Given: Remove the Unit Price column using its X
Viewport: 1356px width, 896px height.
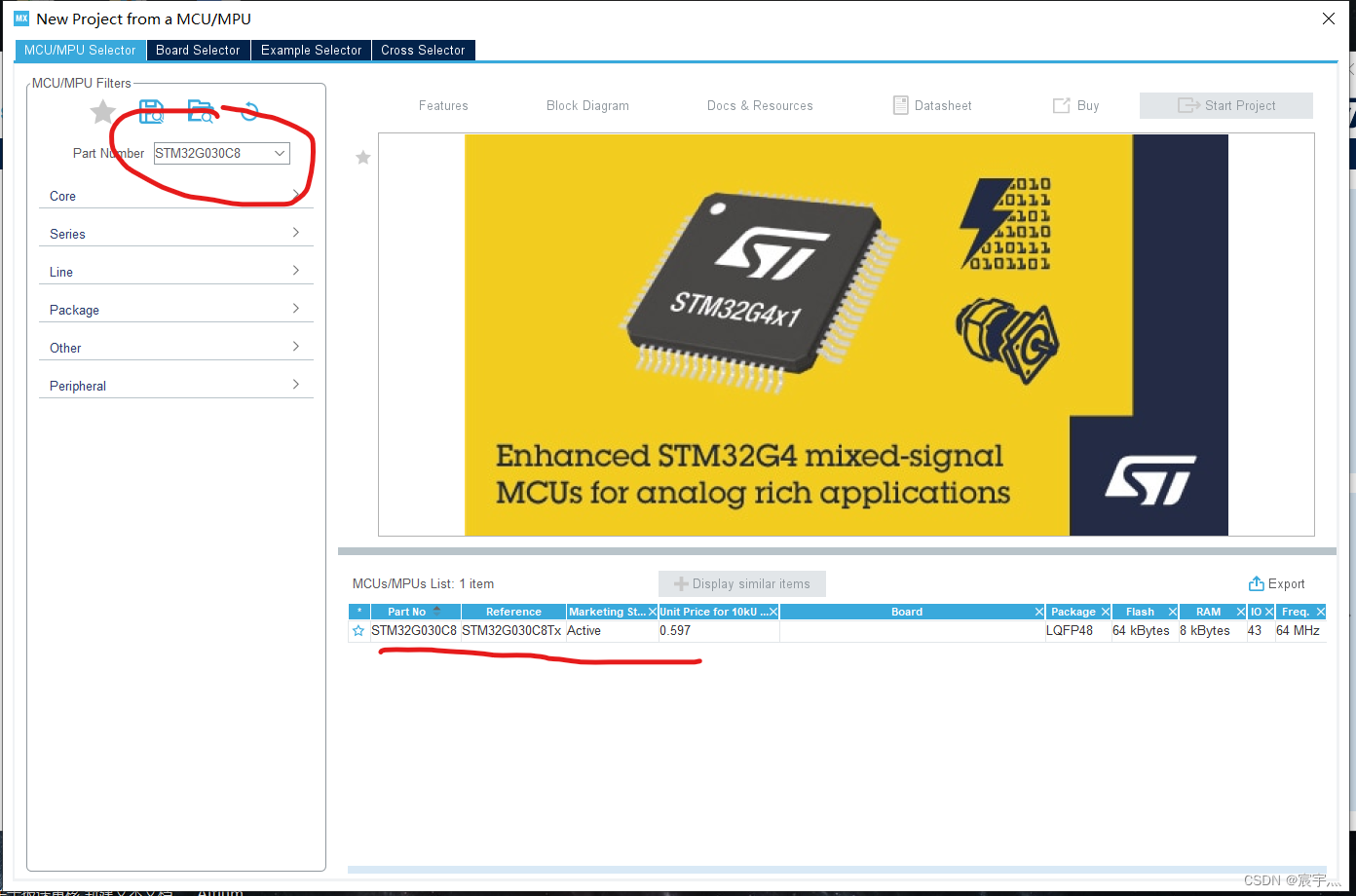Looking at the screenshot, I should pos(773,612).
